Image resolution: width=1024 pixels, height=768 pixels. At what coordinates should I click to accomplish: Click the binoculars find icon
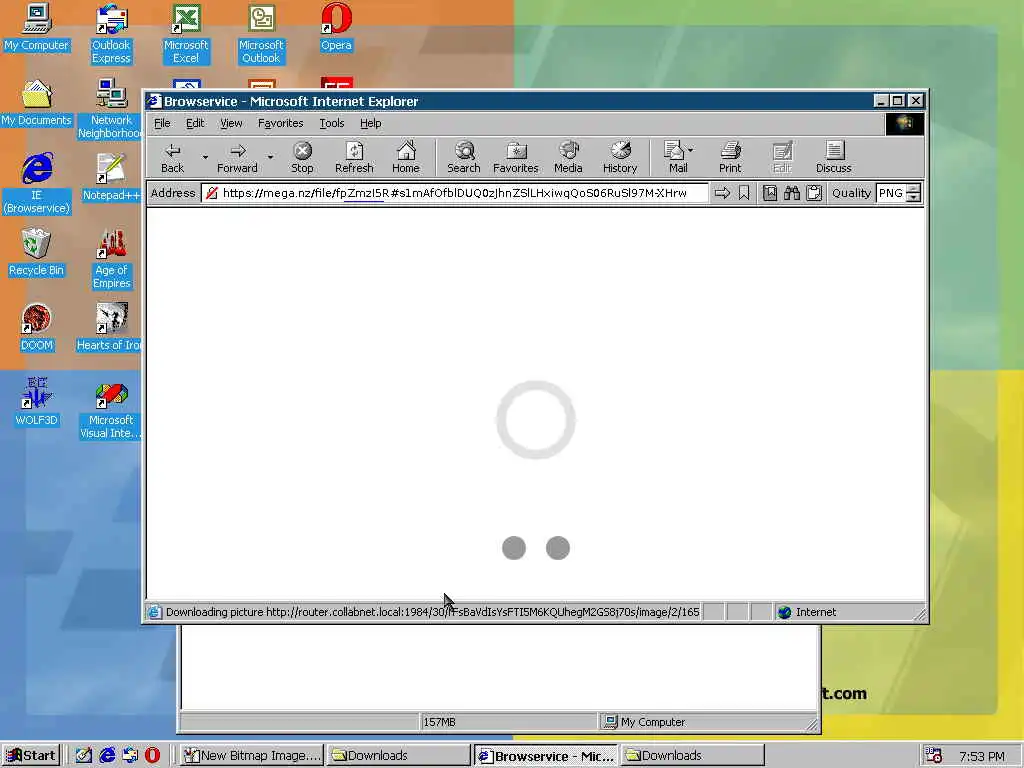[792, 193]
